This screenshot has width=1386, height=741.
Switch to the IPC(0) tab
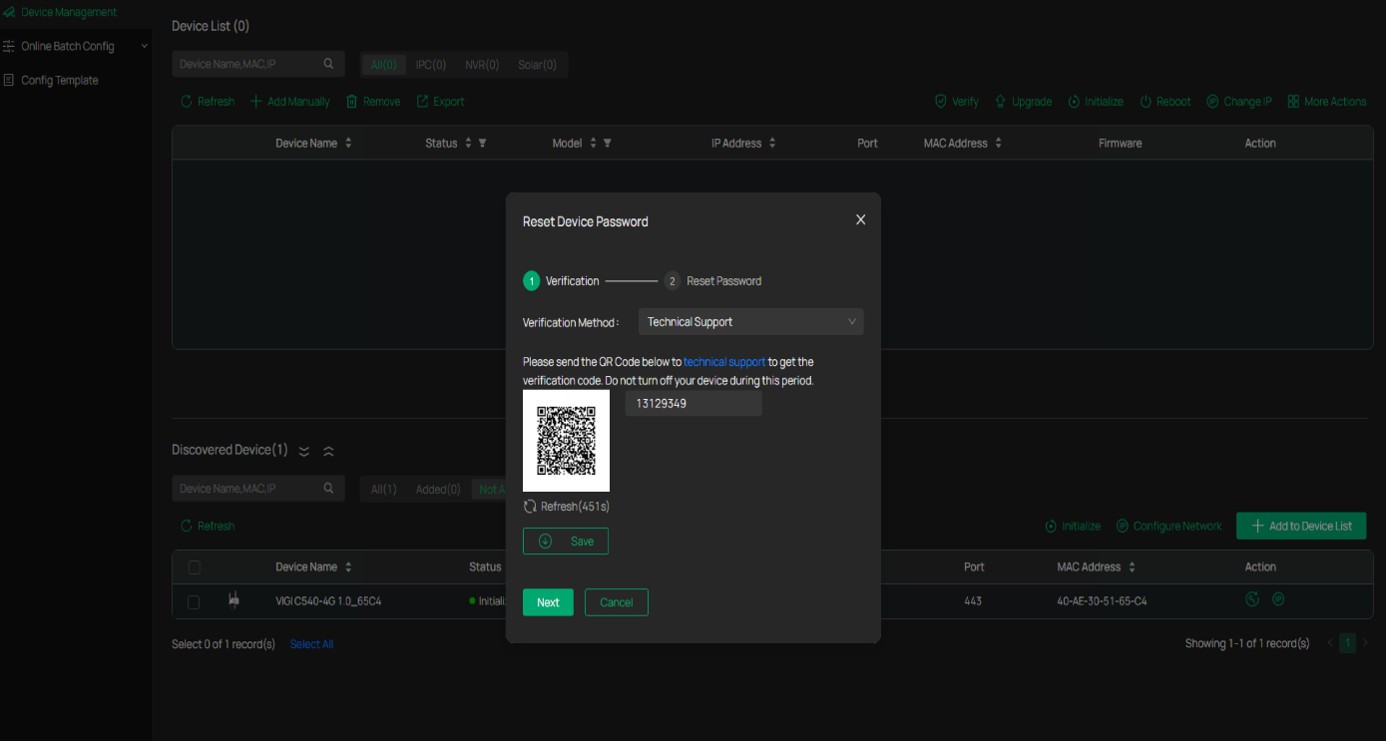click(431, 65)
